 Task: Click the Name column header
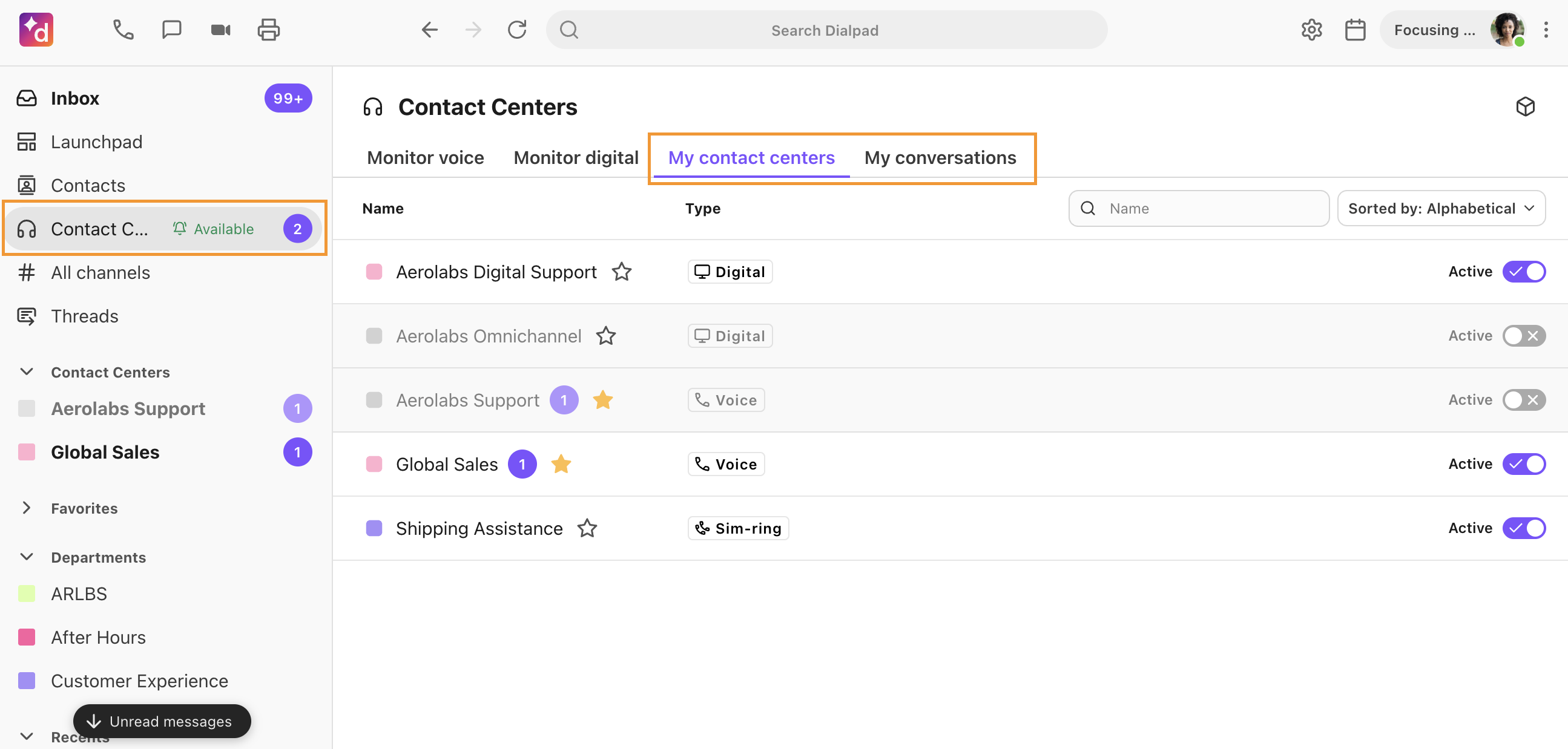click(x=382, y=209)
